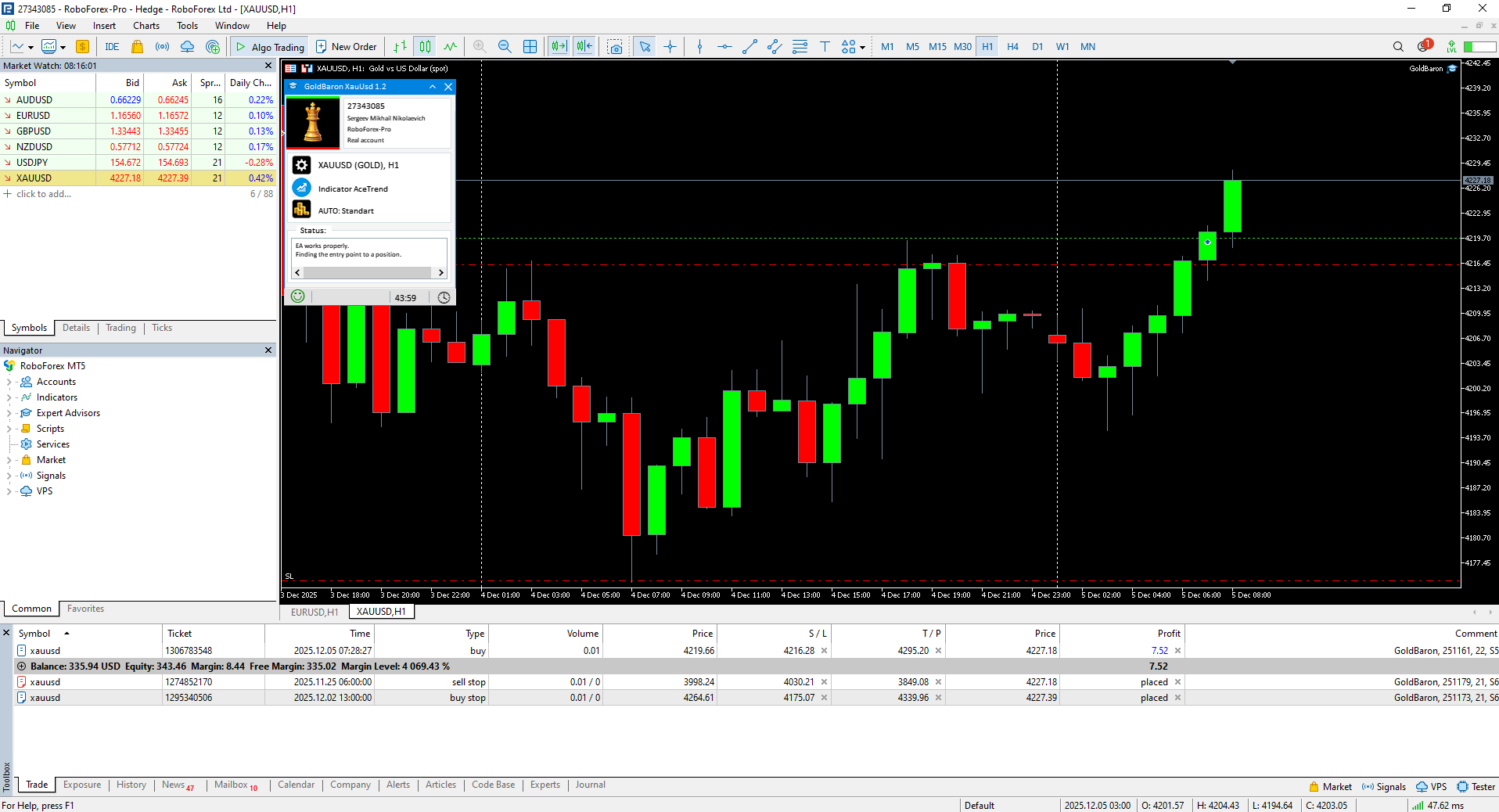
Task: Toggle Algo Trading on or off
Action: (270, 47)
